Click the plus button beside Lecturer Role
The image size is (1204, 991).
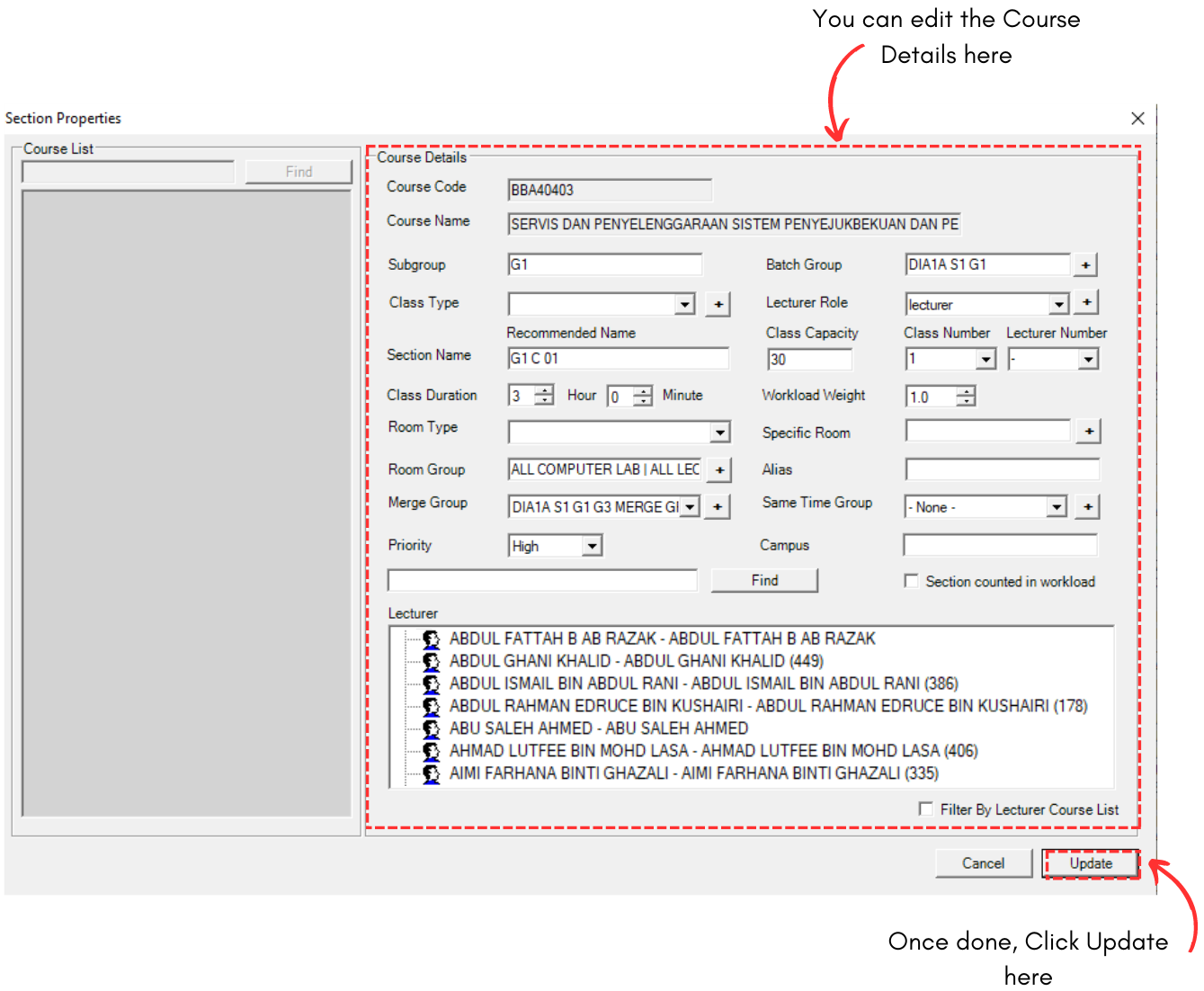(1086, 303)
